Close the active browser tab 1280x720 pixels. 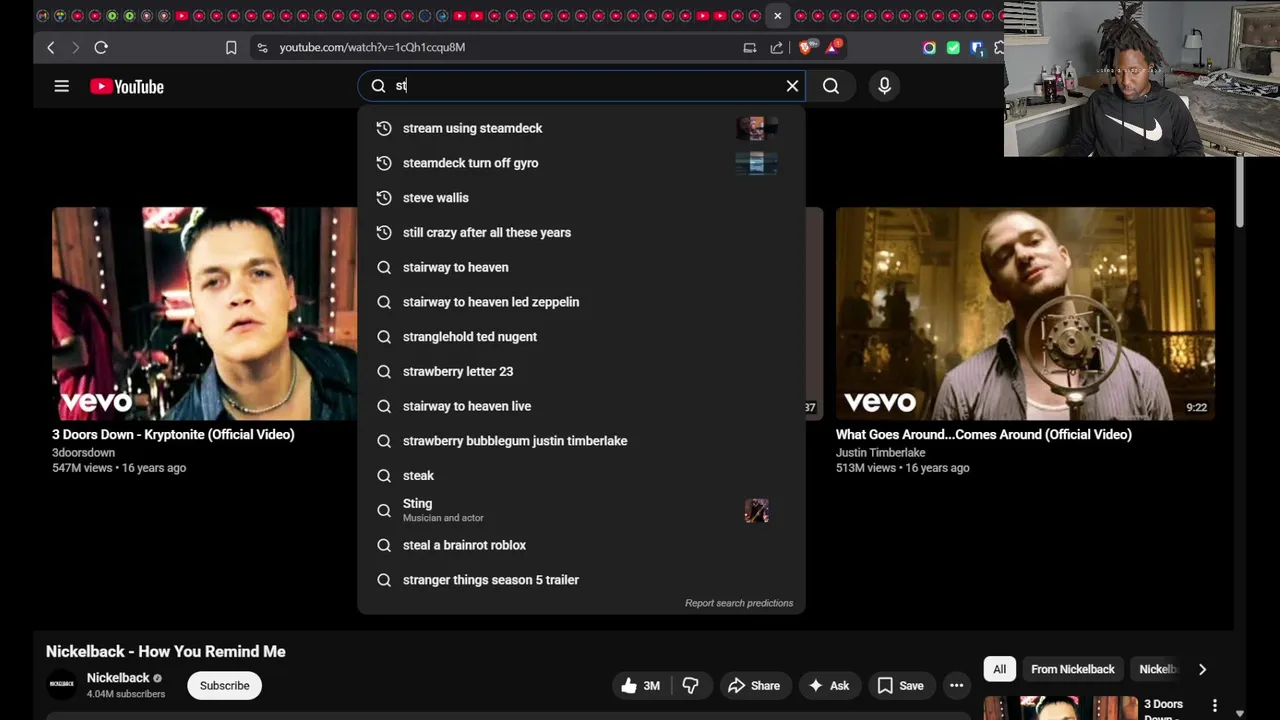[777, 16]
